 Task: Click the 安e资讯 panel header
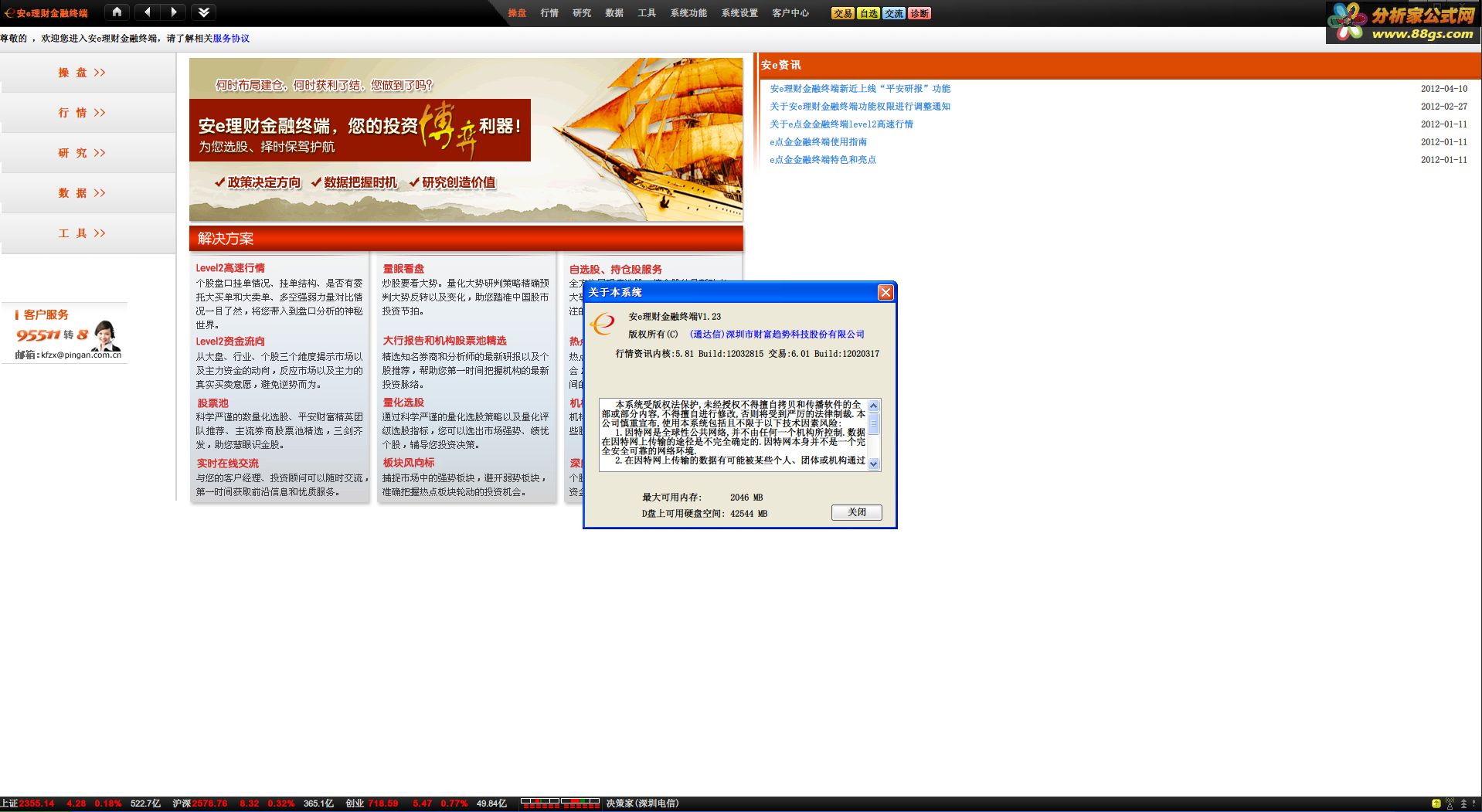click(1119, 66)
